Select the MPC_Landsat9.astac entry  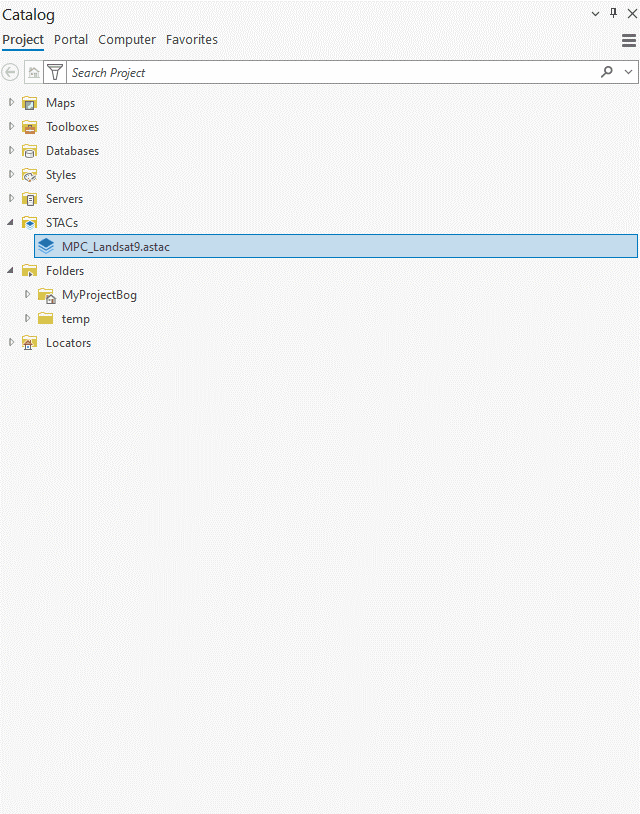pos(336,246)
